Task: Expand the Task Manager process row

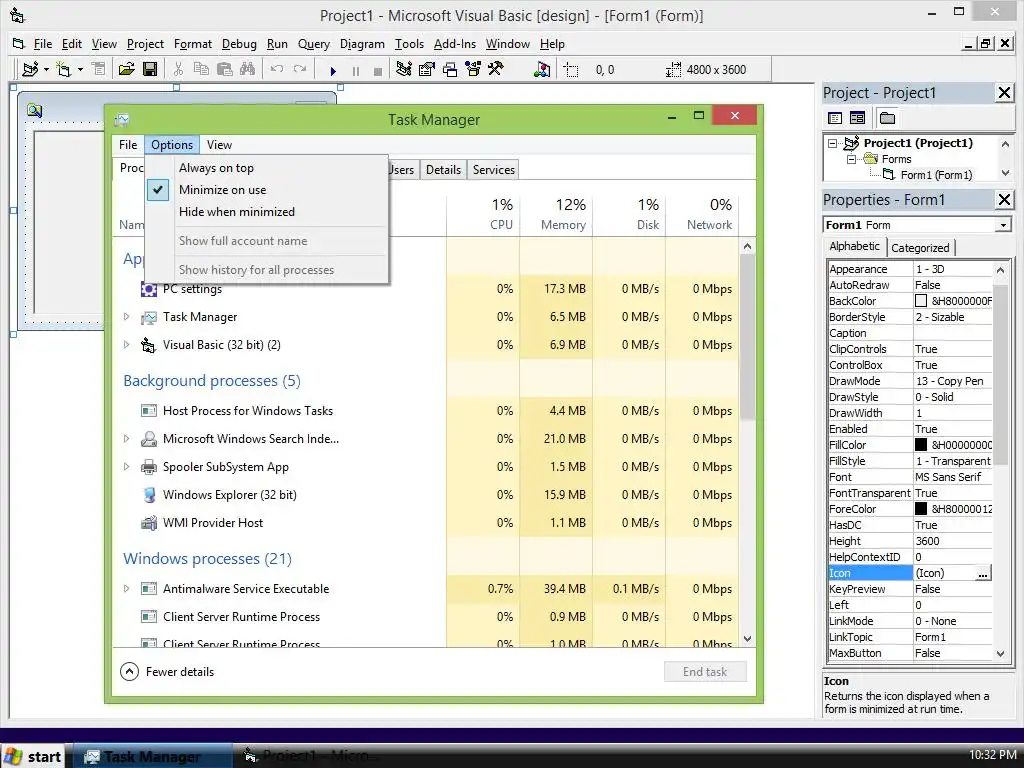Action: (127, 317)
